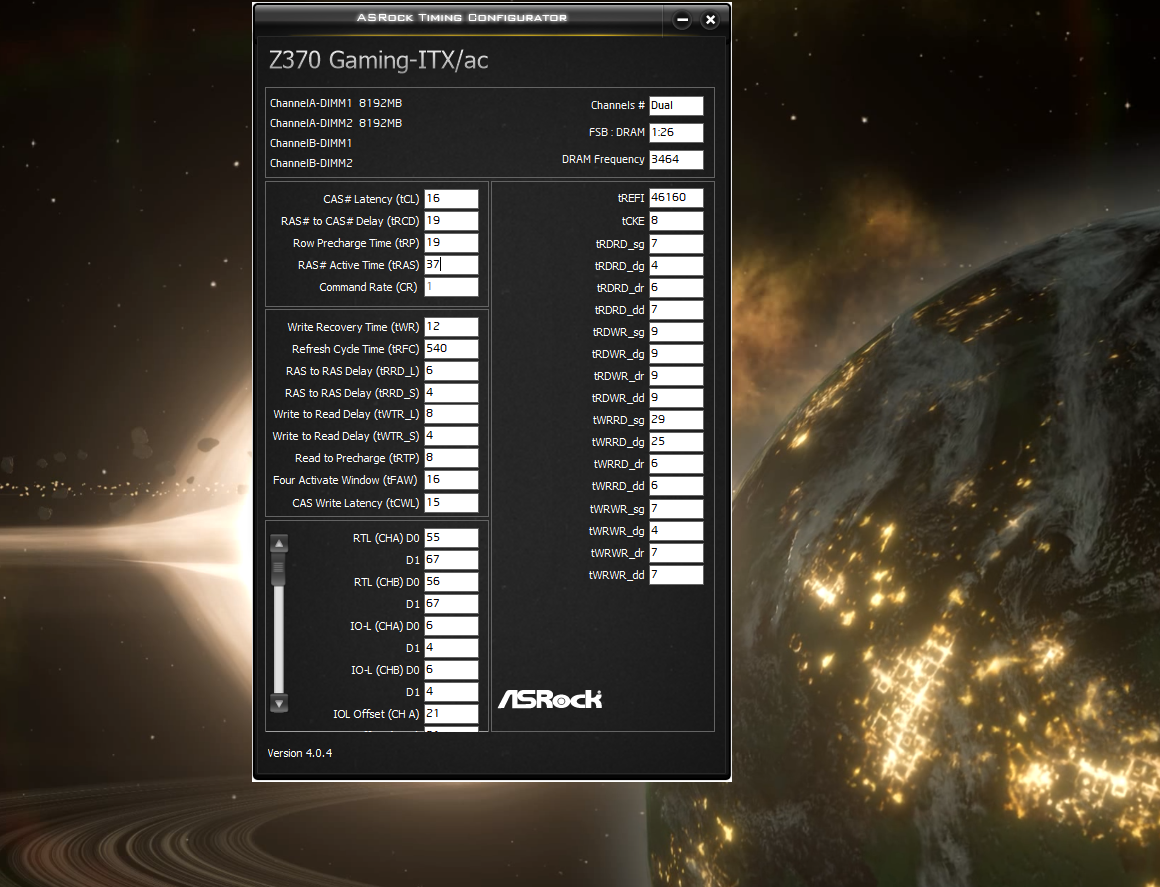Click the scroll down arrow in RTL panel
Screen dimensions: 1160x887
[x=279, y=703]
